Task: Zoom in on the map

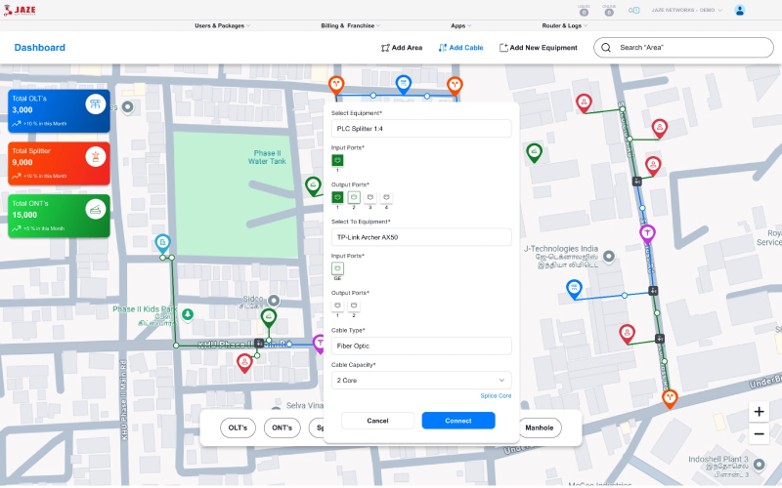Action: tap(759, 412)
